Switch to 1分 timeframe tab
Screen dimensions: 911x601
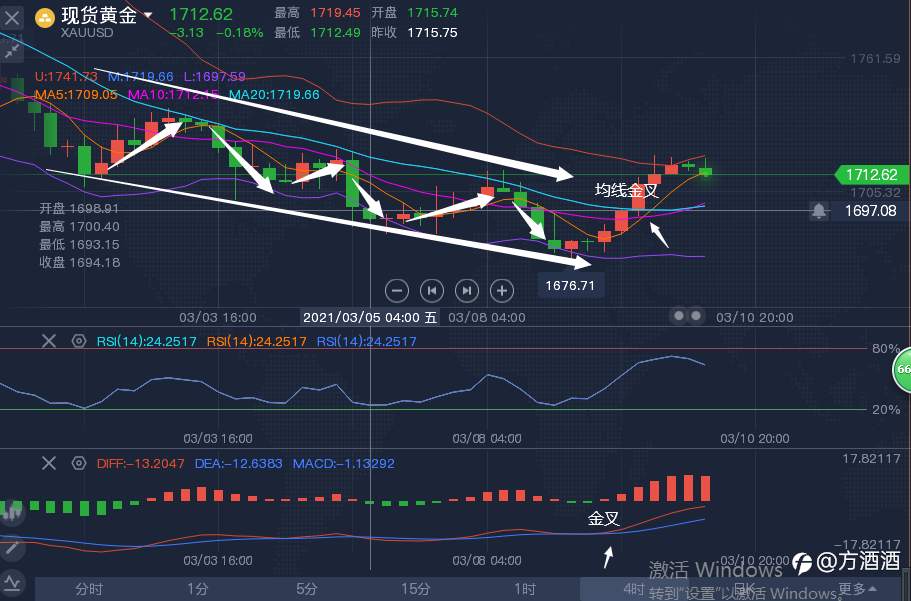(198, 589)
